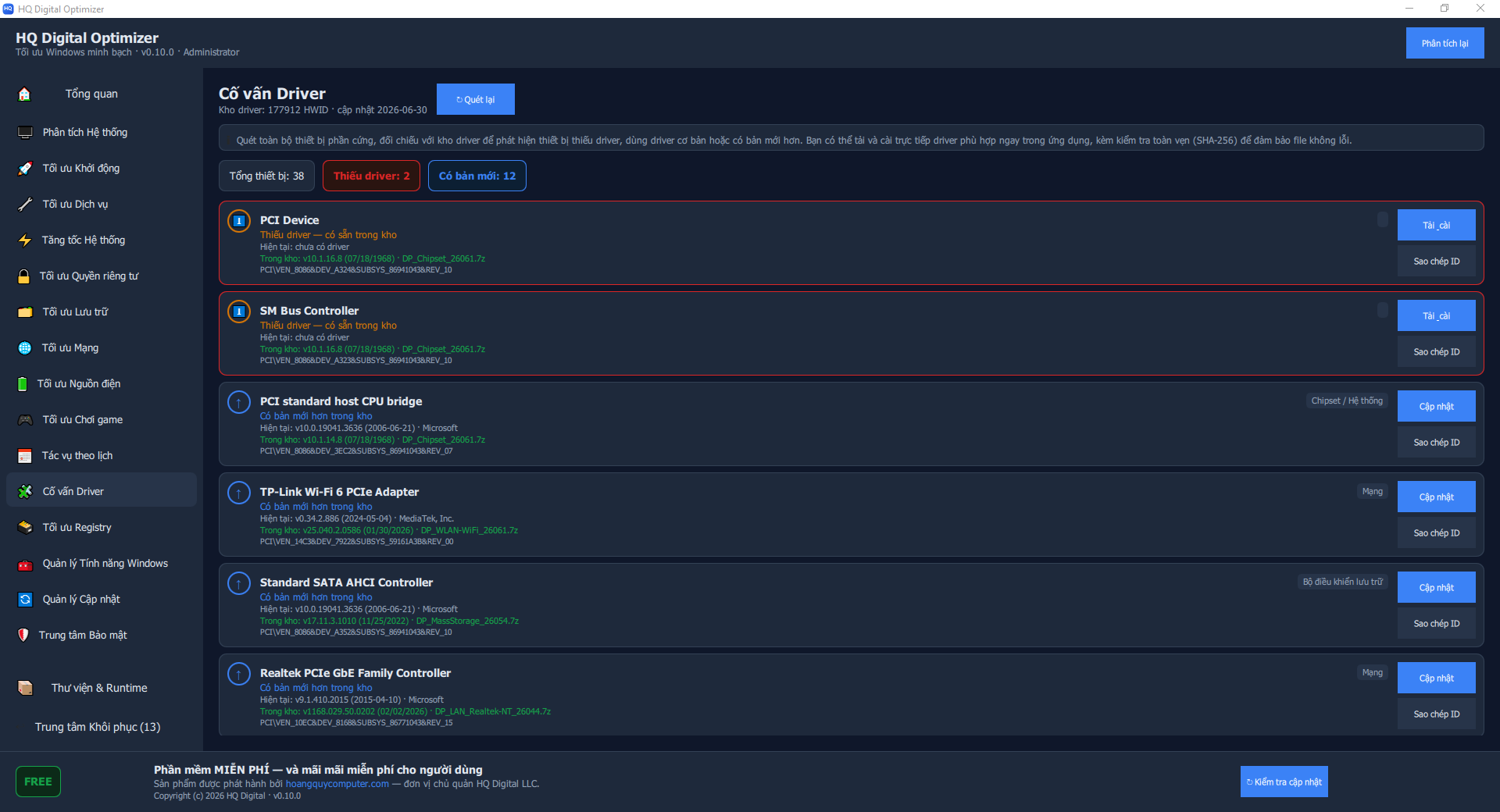Click the DP_MassStorage_26054.7z package text
The image size is (1500, 812).
(467, 621)
